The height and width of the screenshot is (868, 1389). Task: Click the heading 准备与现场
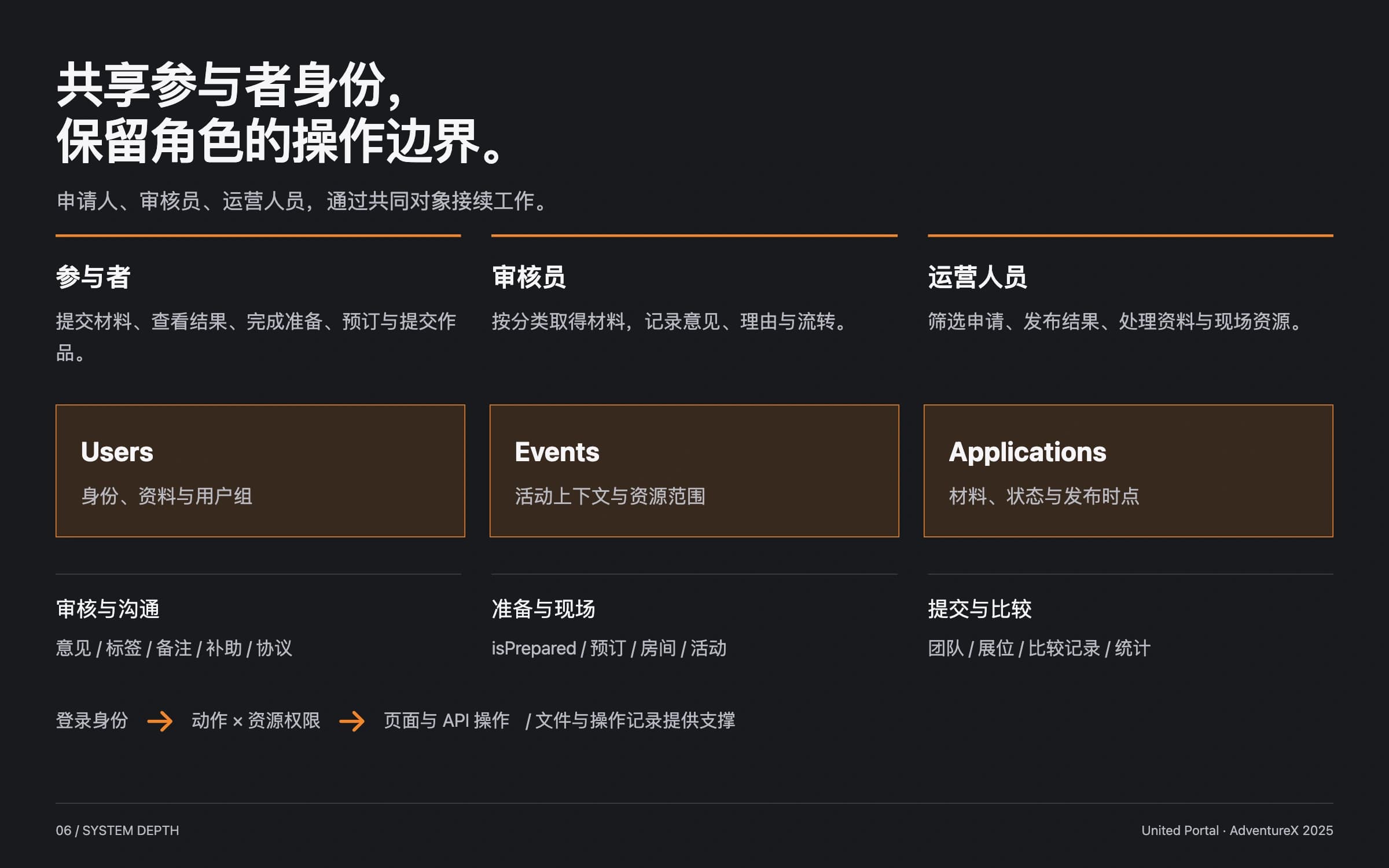(543, 609)
